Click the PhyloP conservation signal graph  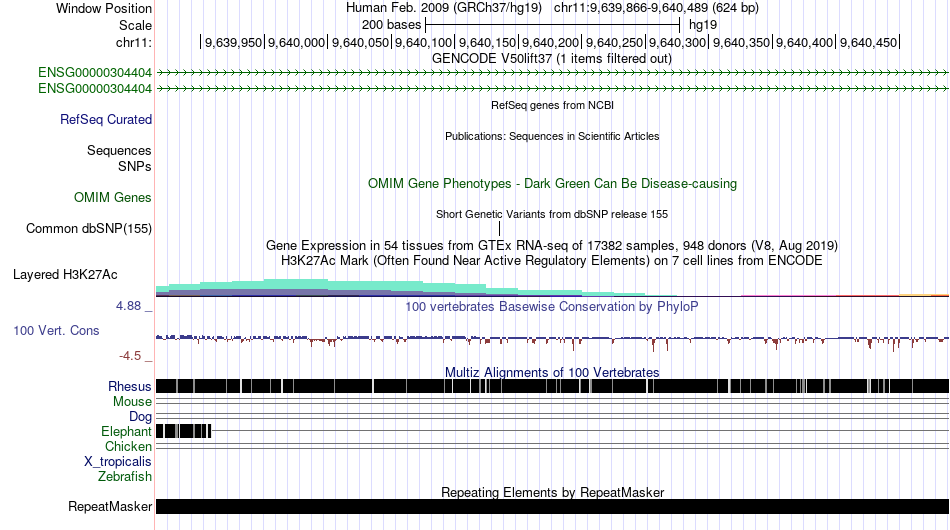tap(552, 341)
